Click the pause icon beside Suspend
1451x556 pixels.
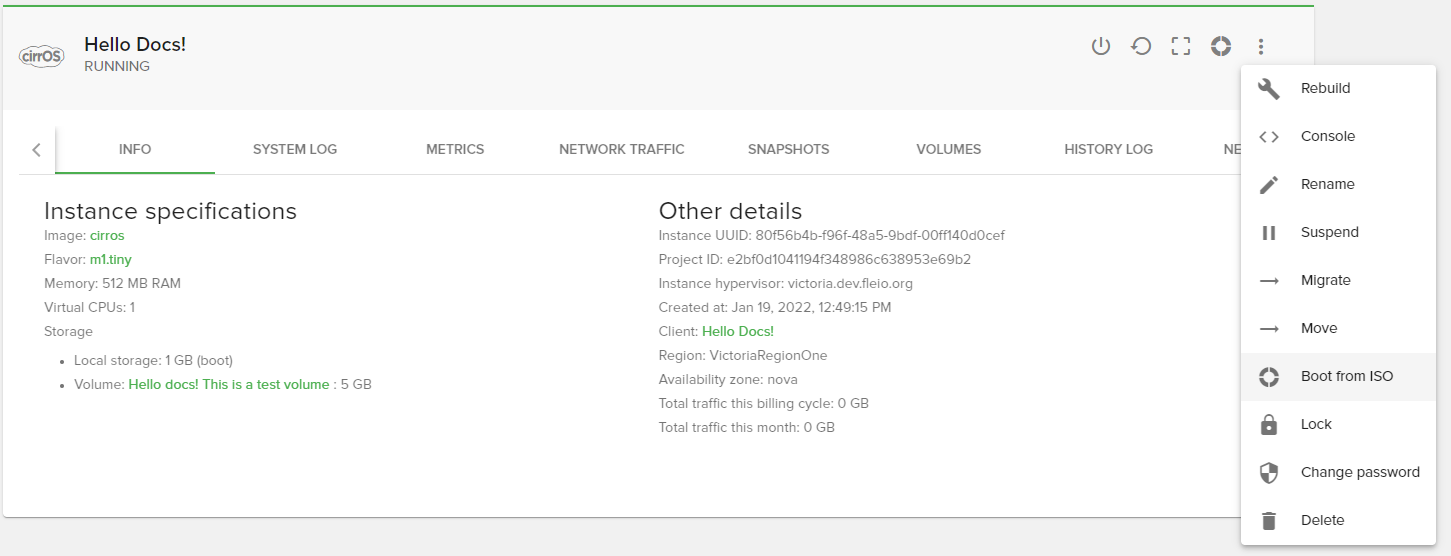point(1269,232)
